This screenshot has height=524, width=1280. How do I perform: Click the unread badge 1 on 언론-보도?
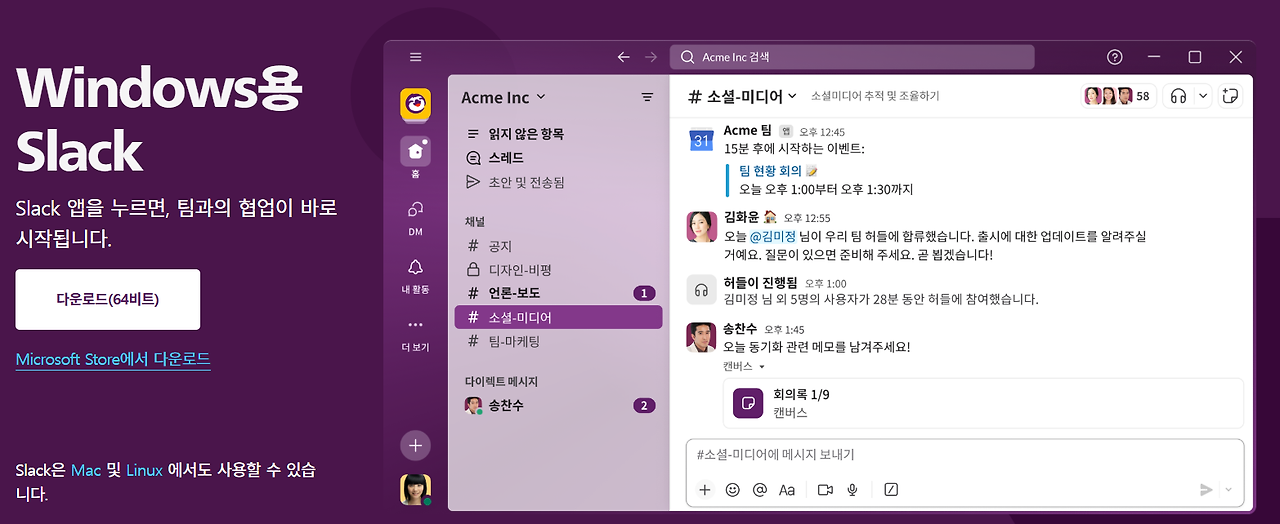click(645, 293)
